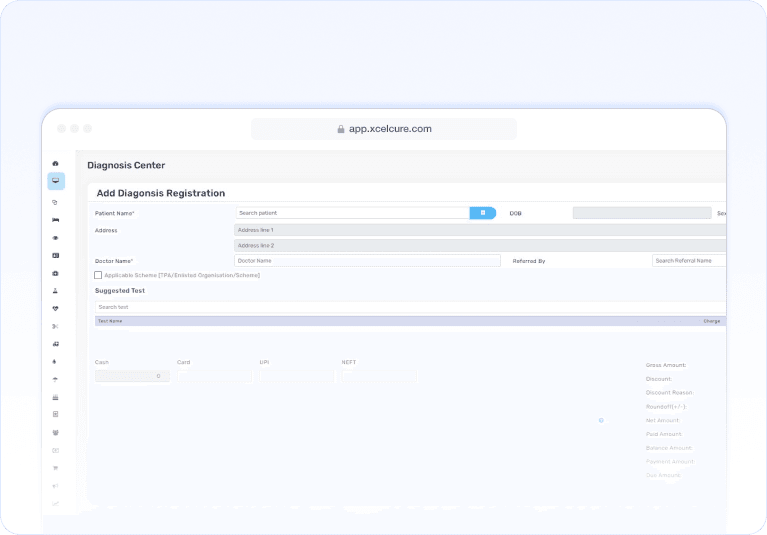Click the Diagnosis Center heading
The image size is (767, 535).
pos(126,165)
